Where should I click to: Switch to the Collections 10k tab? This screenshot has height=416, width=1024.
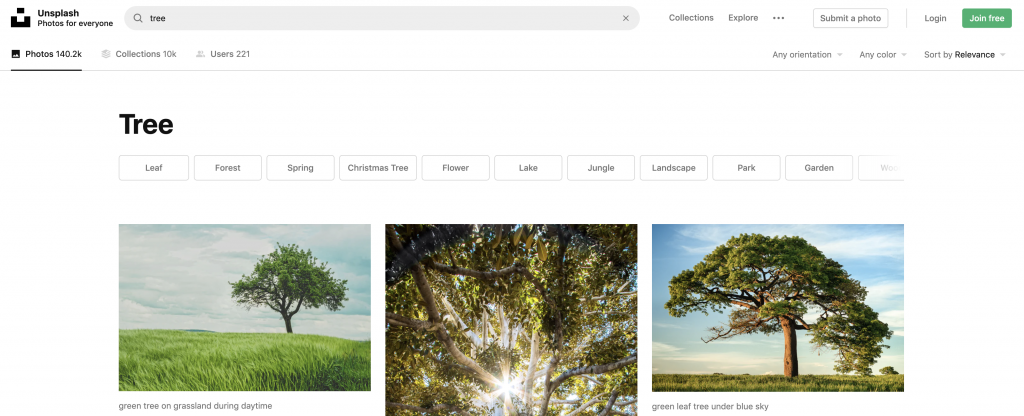(x=139, y=54)
